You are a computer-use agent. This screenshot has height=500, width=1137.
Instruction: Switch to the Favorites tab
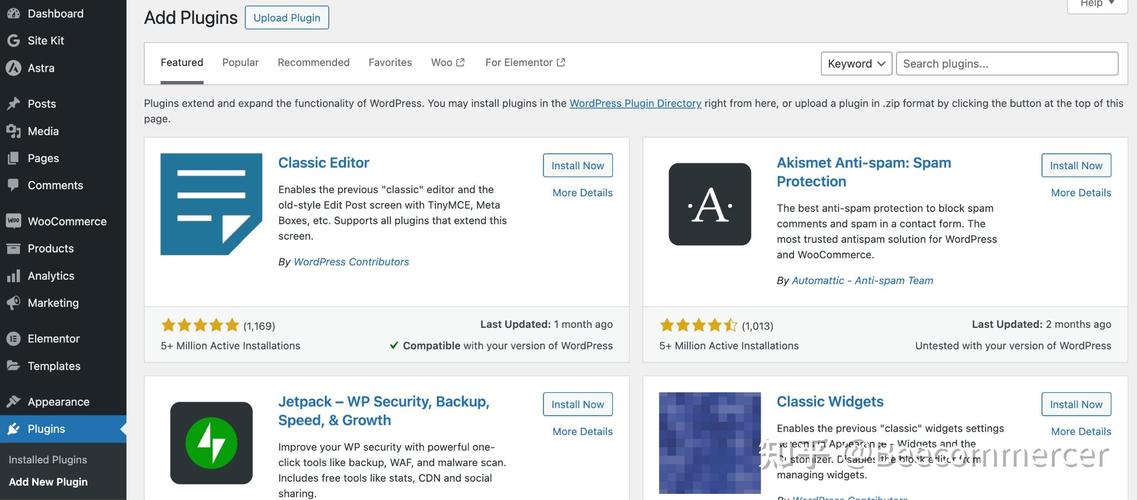tap(390, 62)
